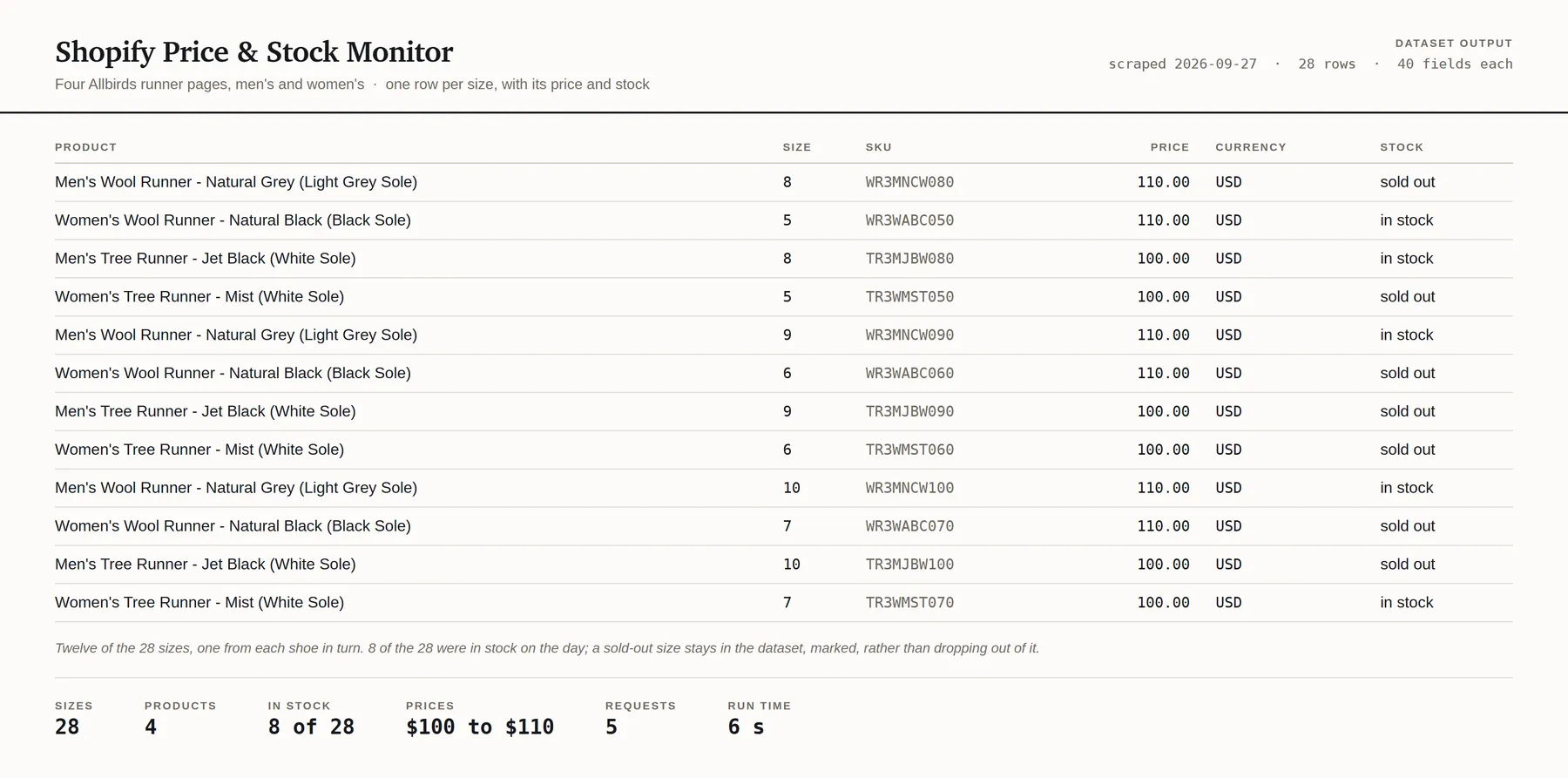Click 'in stock' status in TR3MJBW080 row
Image resolution: width=1568 pixels, height=778 pixels.
(x=1406, y=259)
